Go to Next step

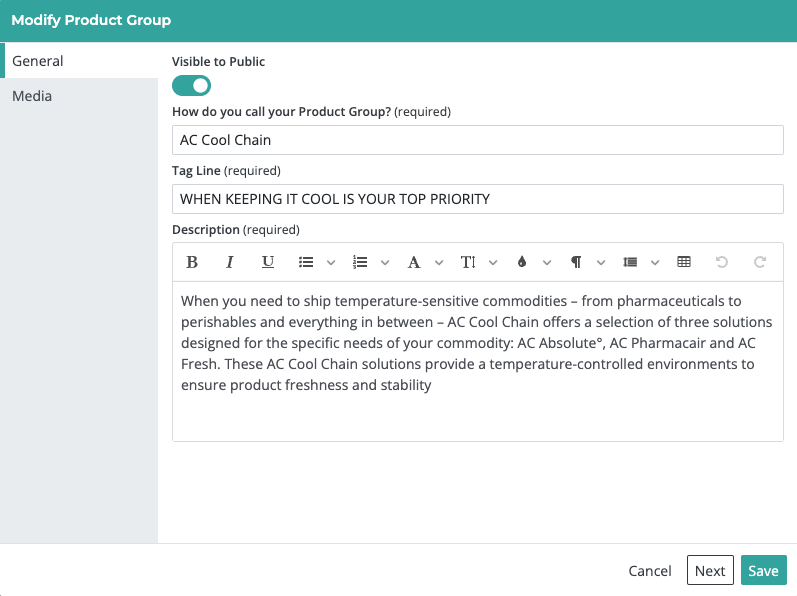tap(710, 570)
